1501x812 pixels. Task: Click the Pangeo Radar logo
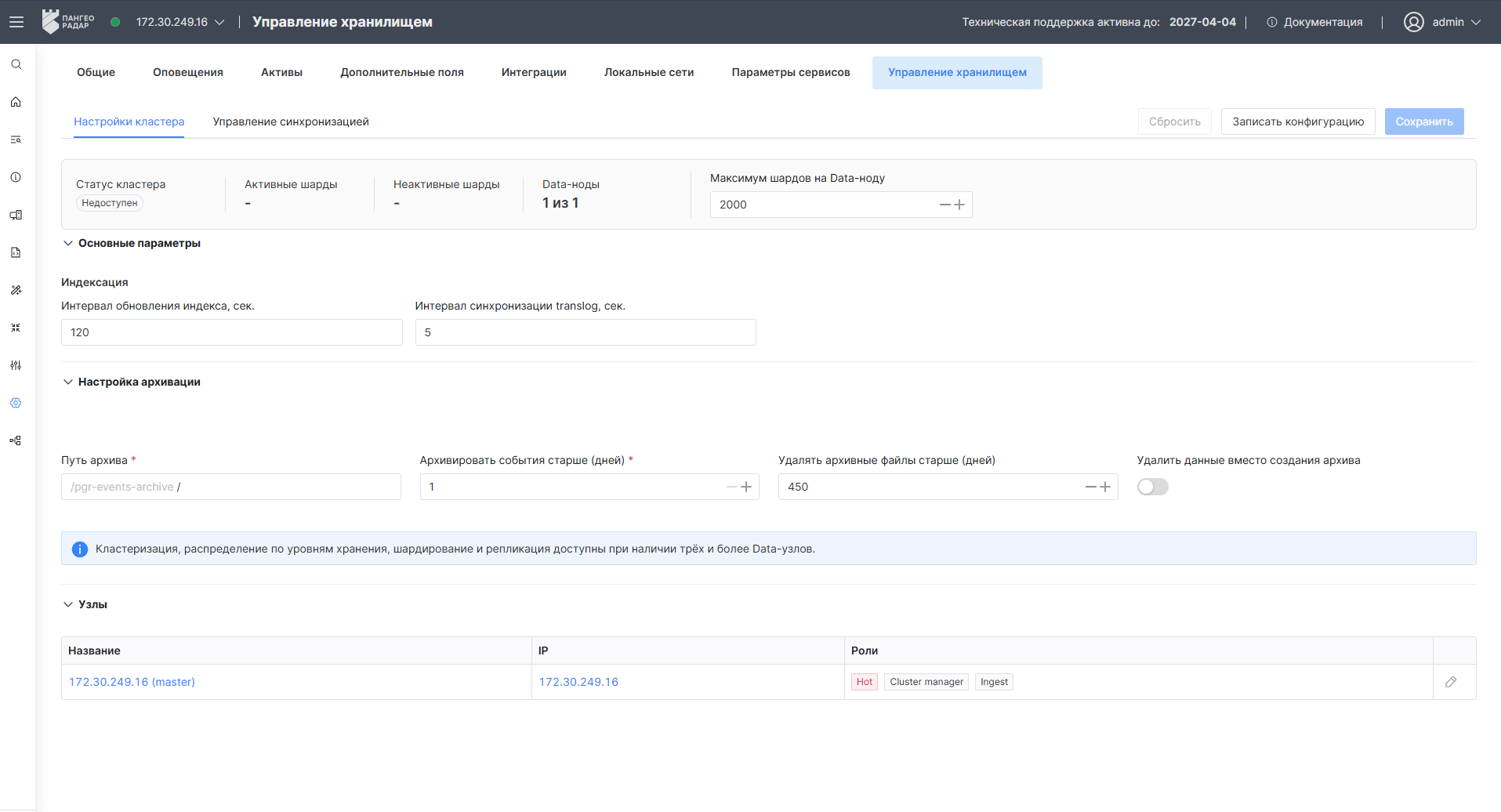pos(68,22)
